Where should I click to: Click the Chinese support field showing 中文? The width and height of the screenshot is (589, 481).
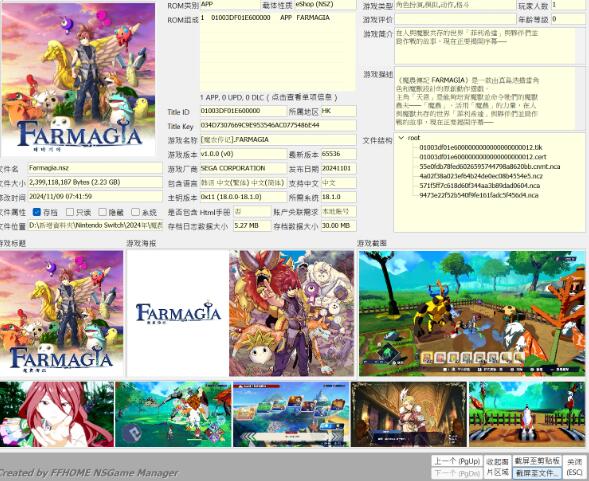tap(338, 183)
